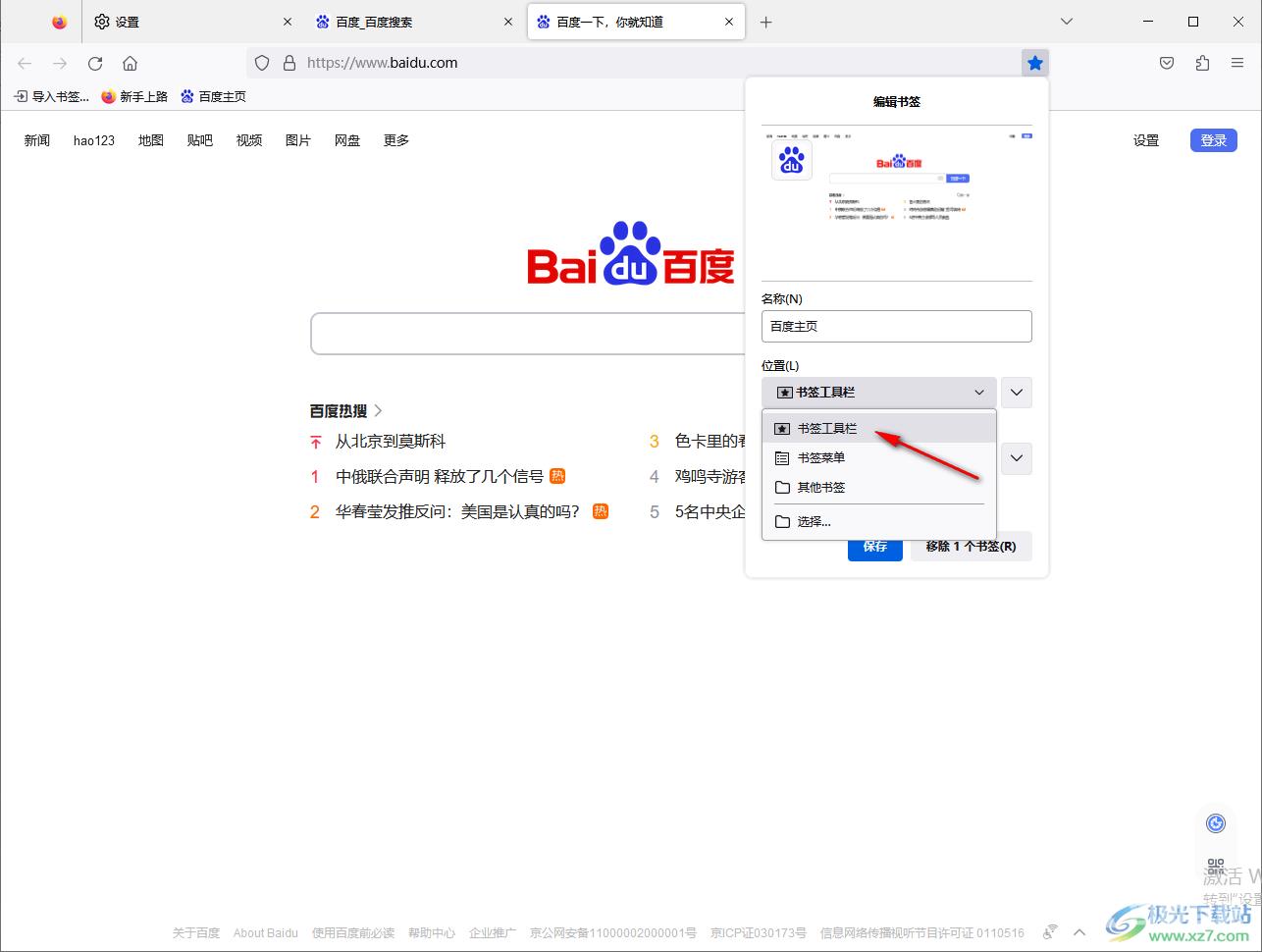The image size is (1262, 952).
Task: Open the 设置 link at page top right
Action: point(1146,140)
